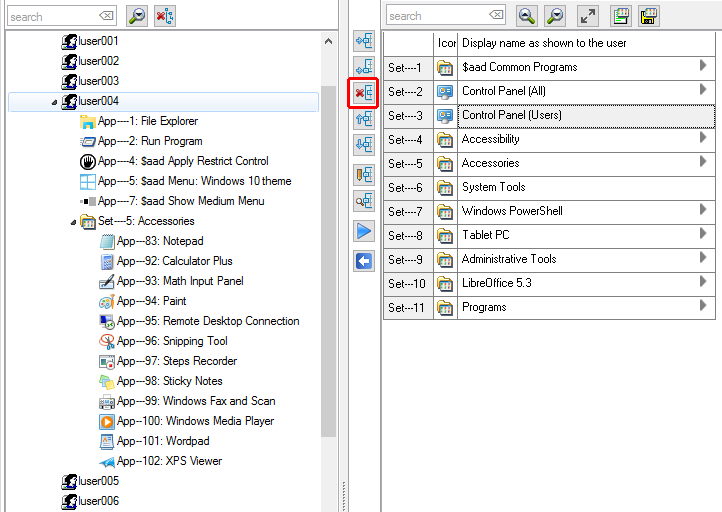Click the left tree scrollbar up arrow
This screenshot has height=512, width=722.
[x=329, y=41]
